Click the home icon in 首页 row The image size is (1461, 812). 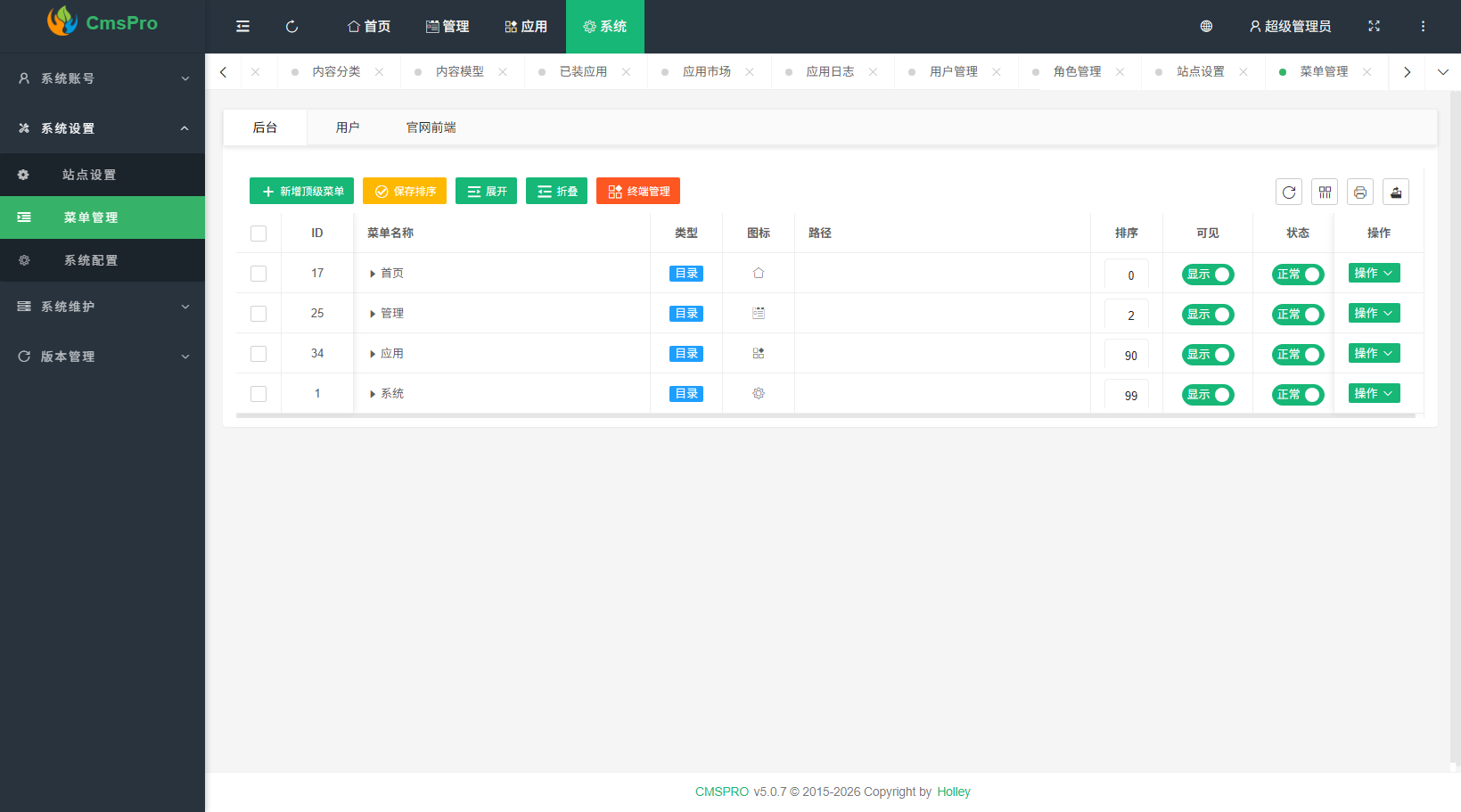(759, 273)
